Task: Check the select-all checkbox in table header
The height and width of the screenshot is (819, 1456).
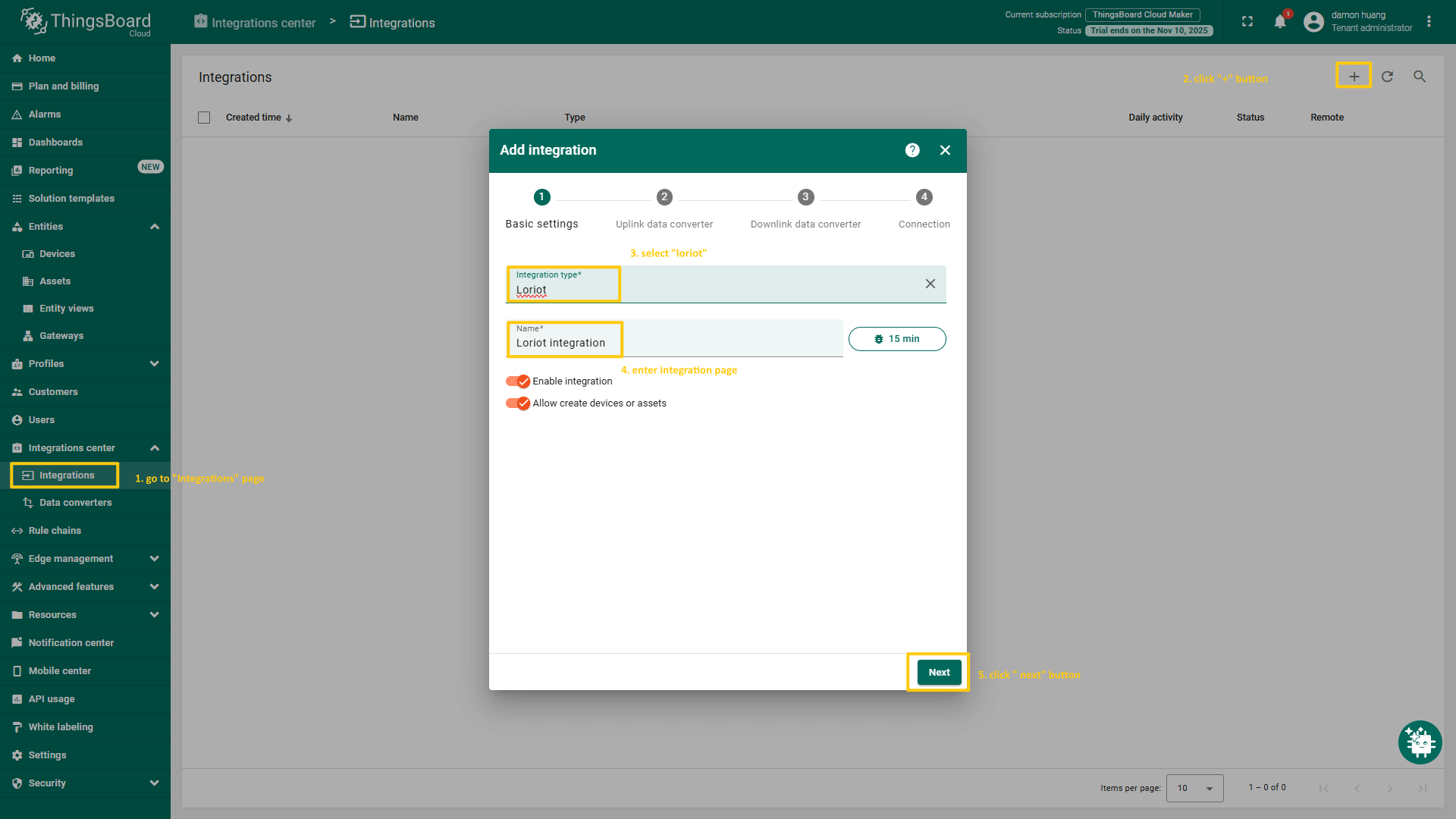Action: click(x=204, y=118)
